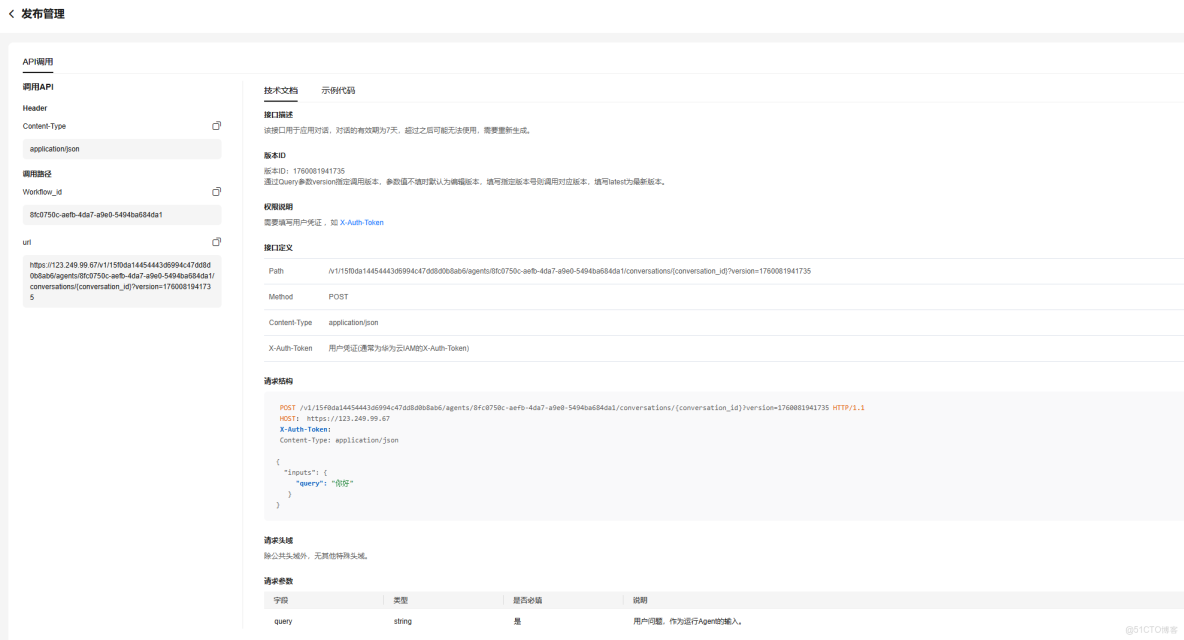Screen dimensions: 1184x640
Task: Select the 技术文档 tab
Action: (280, 90)
